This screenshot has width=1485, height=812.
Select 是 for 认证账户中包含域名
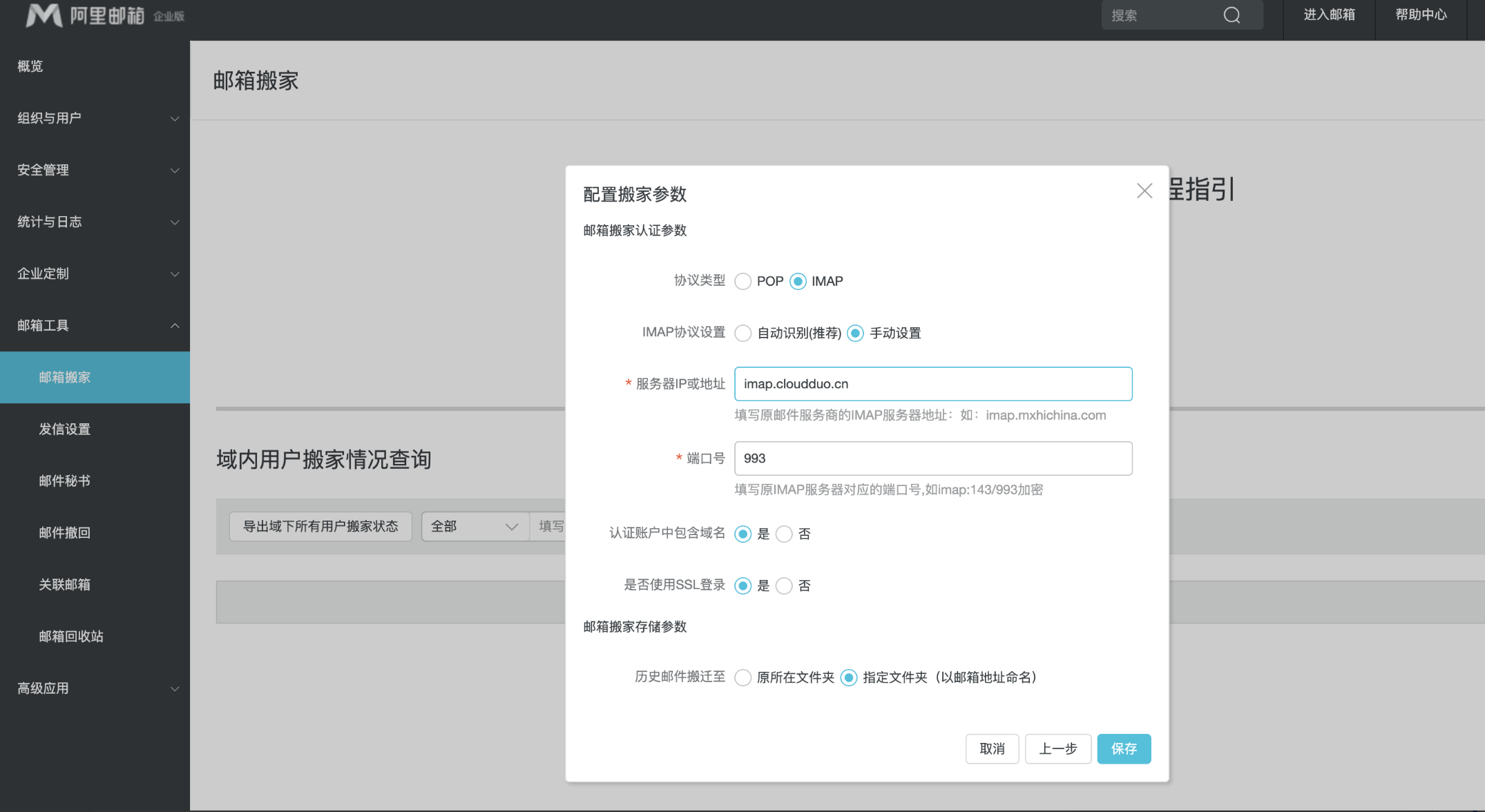[743, 534]
